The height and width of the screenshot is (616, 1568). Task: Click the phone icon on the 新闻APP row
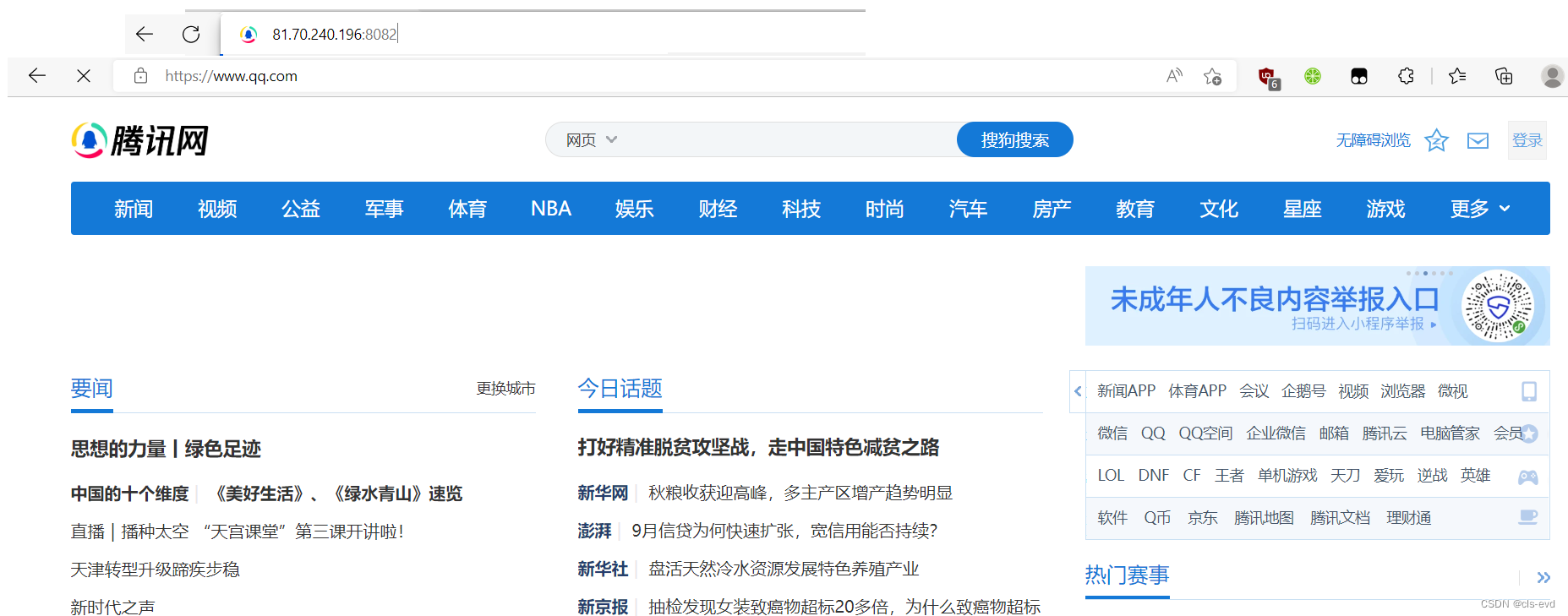coord(1528,391)
